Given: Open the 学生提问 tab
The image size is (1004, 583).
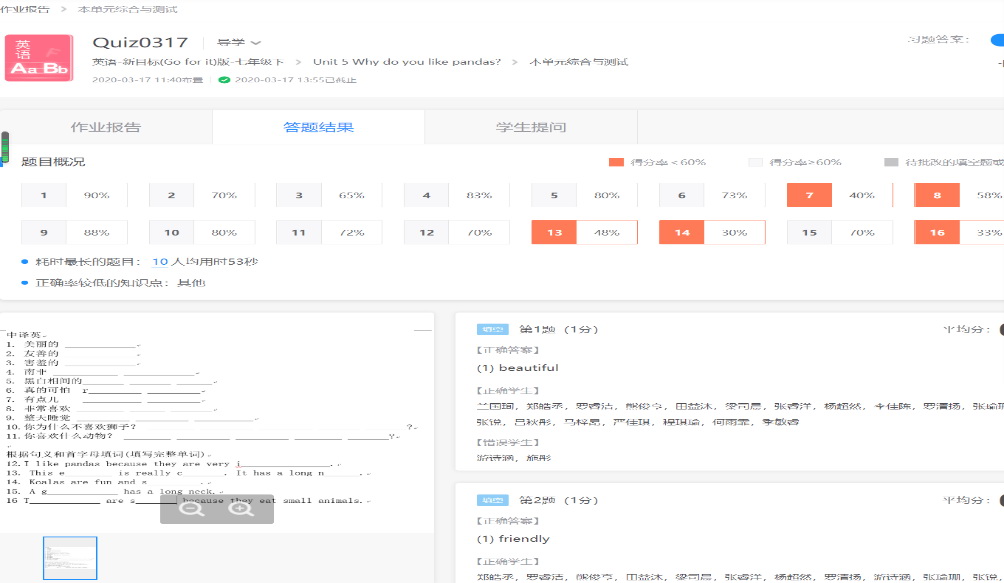Looking at the screenshot, I should (531, 127).
